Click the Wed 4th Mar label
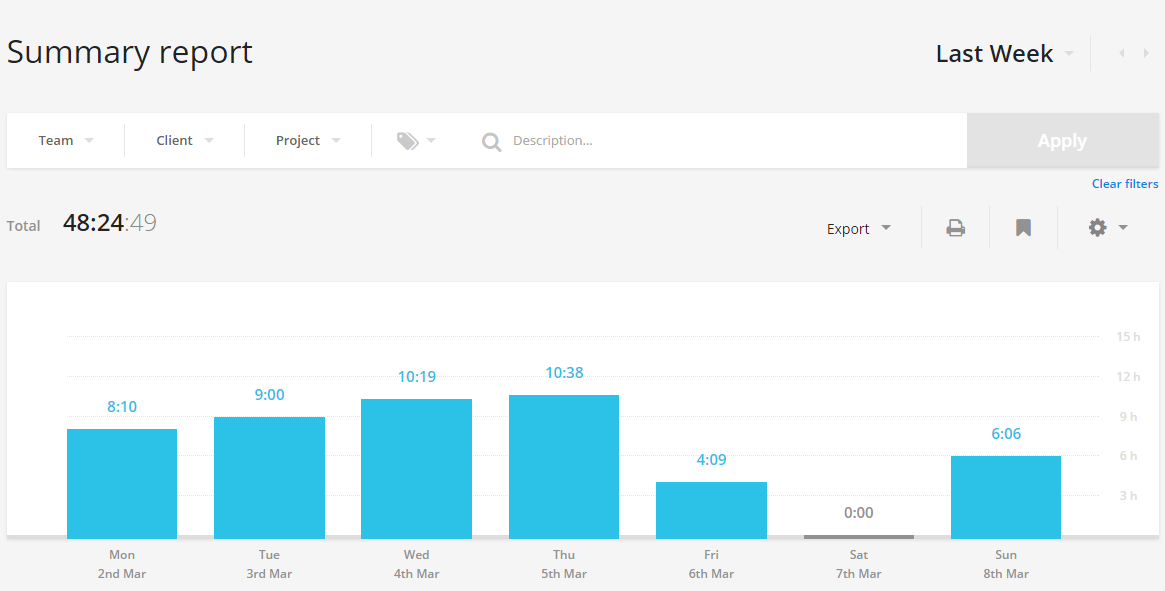 coord(416,564)
